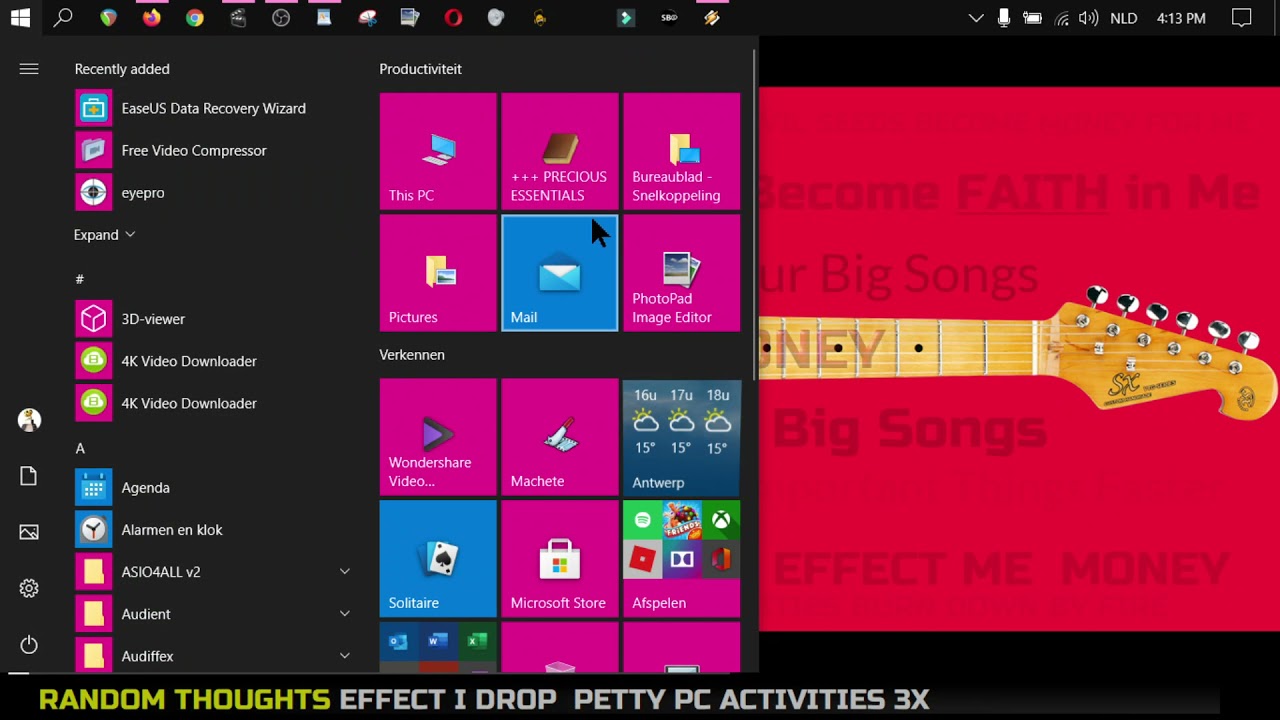Click the user account avatar
This screenshot has width=1280, height=720.
coord(29,420)
